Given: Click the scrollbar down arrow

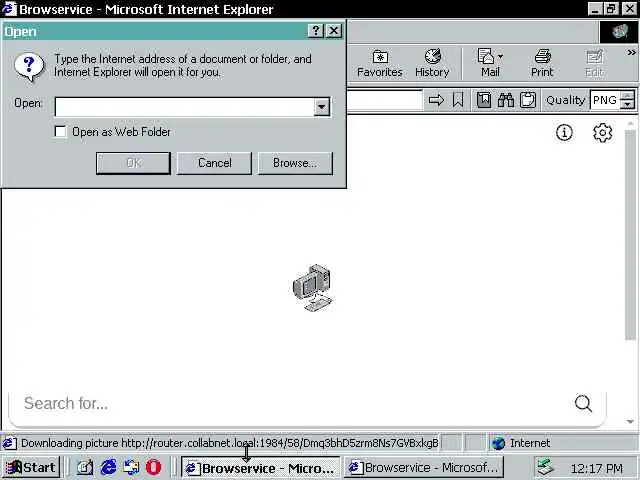Looking at the screenshot, I should pos(630,422).
